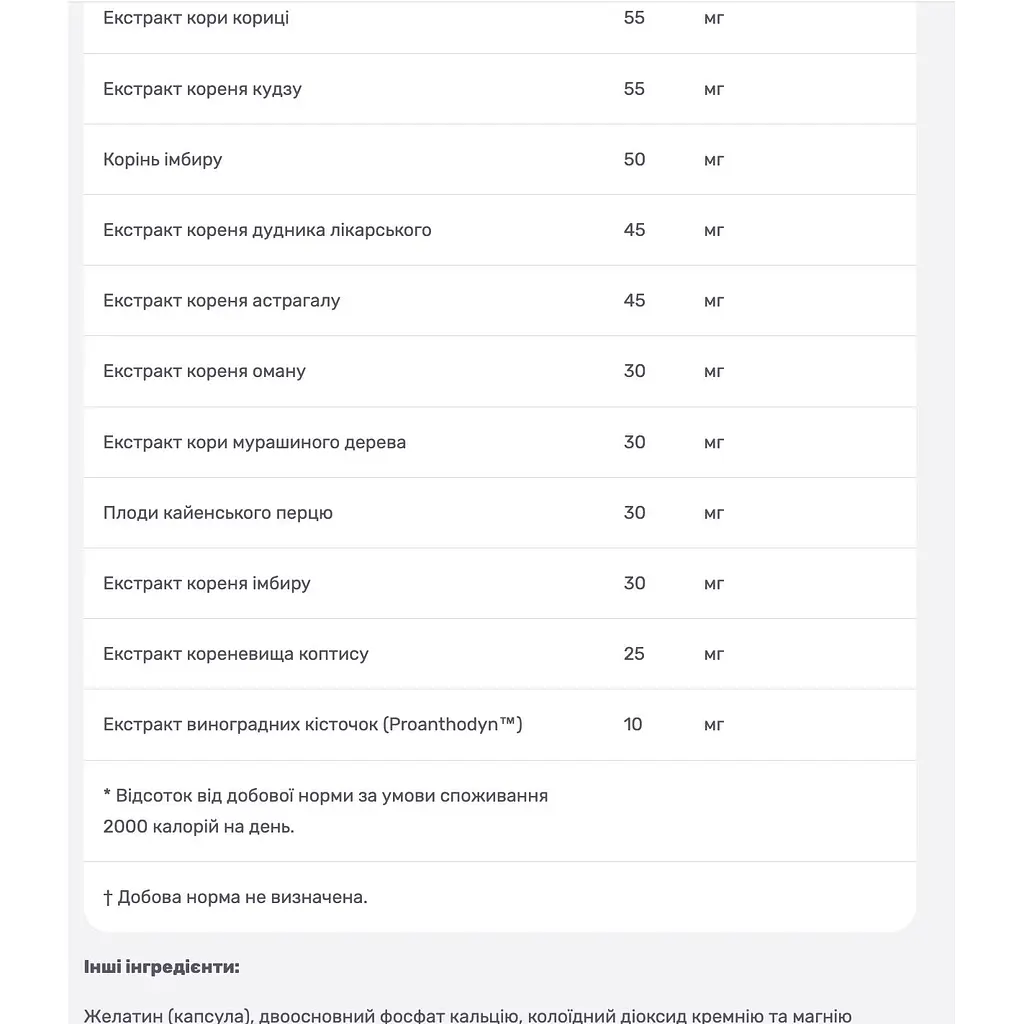The height and width of the screenshot is (1024, 1024).
Task: Click the Екстракт кори кориці row label
Action: [196, 18]
